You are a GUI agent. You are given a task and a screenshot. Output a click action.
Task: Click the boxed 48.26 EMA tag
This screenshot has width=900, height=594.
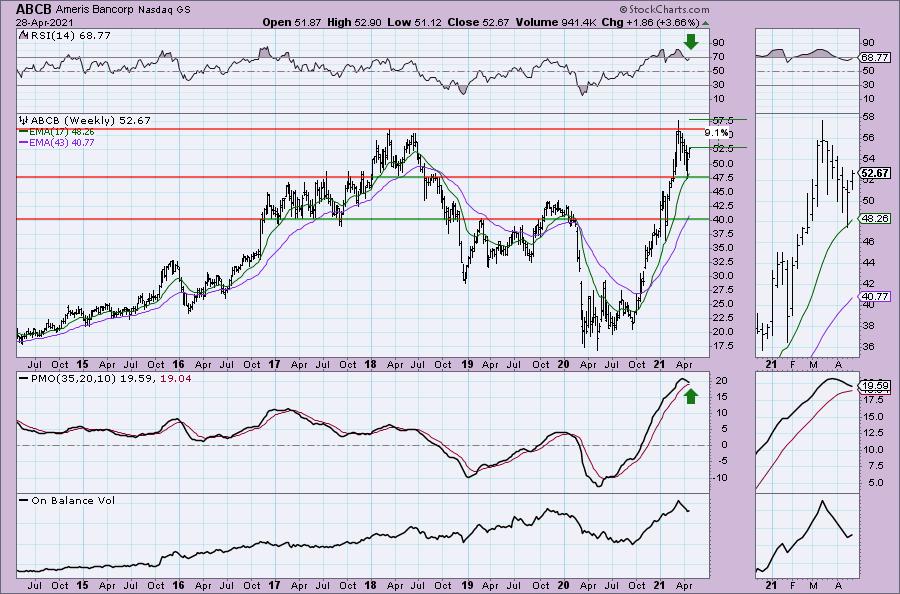pyautogui.click(x=875, y=219)
